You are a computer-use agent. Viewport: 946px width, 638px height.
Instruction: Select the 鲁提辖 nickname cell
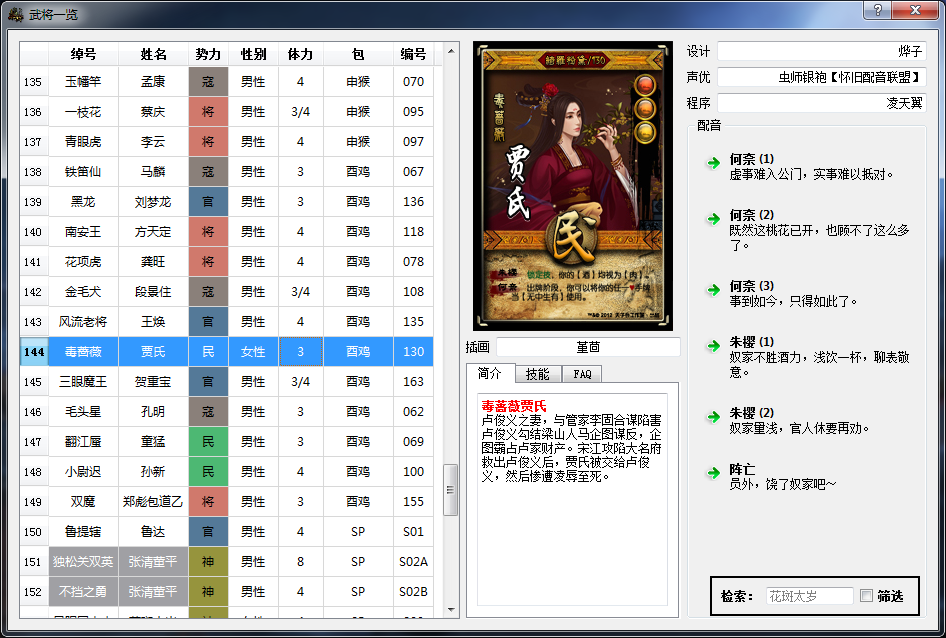click(x=83, y=532)
